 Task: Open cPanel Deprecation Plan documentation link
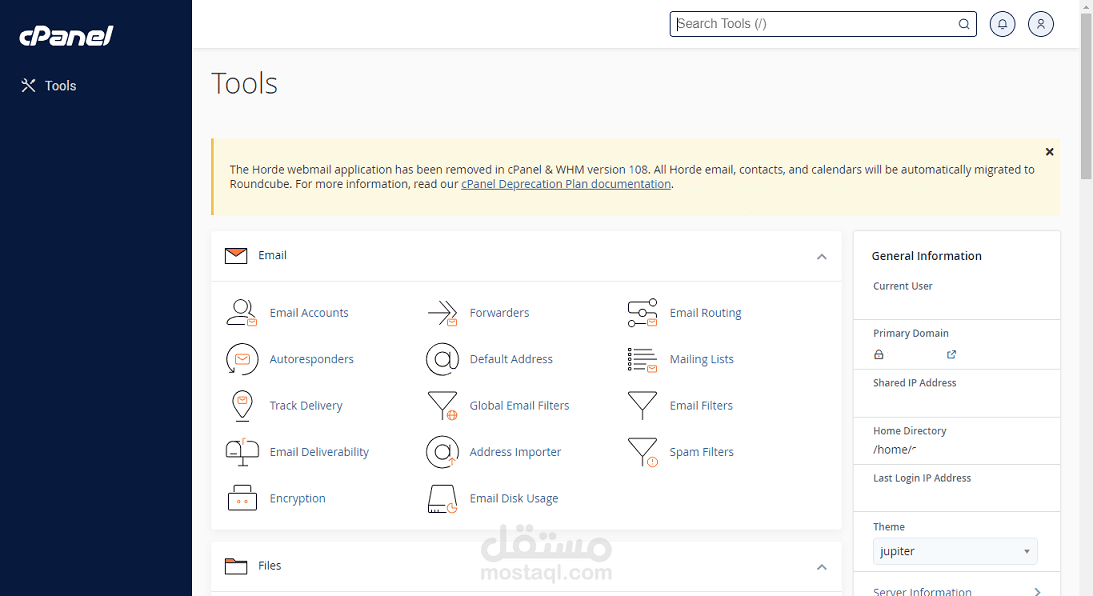566,184
